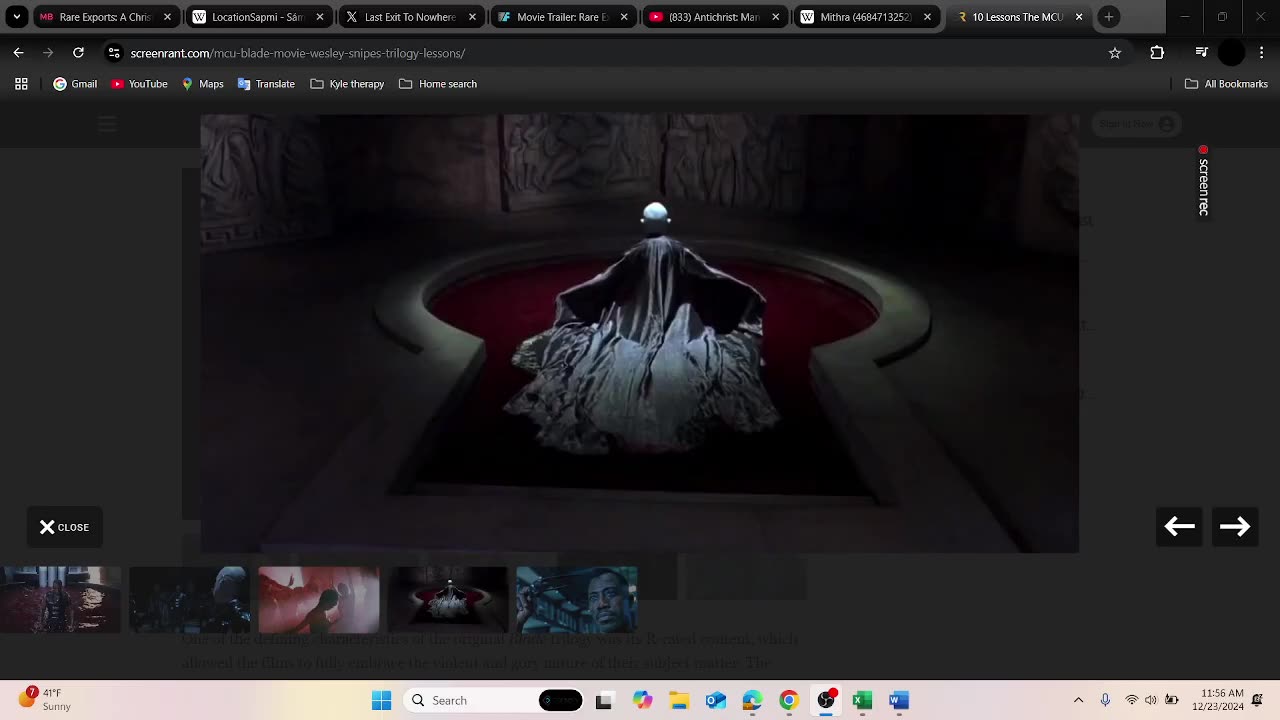Click the taskbar Search box
This screenshot has height=720, width=1280.
[495, 700]
